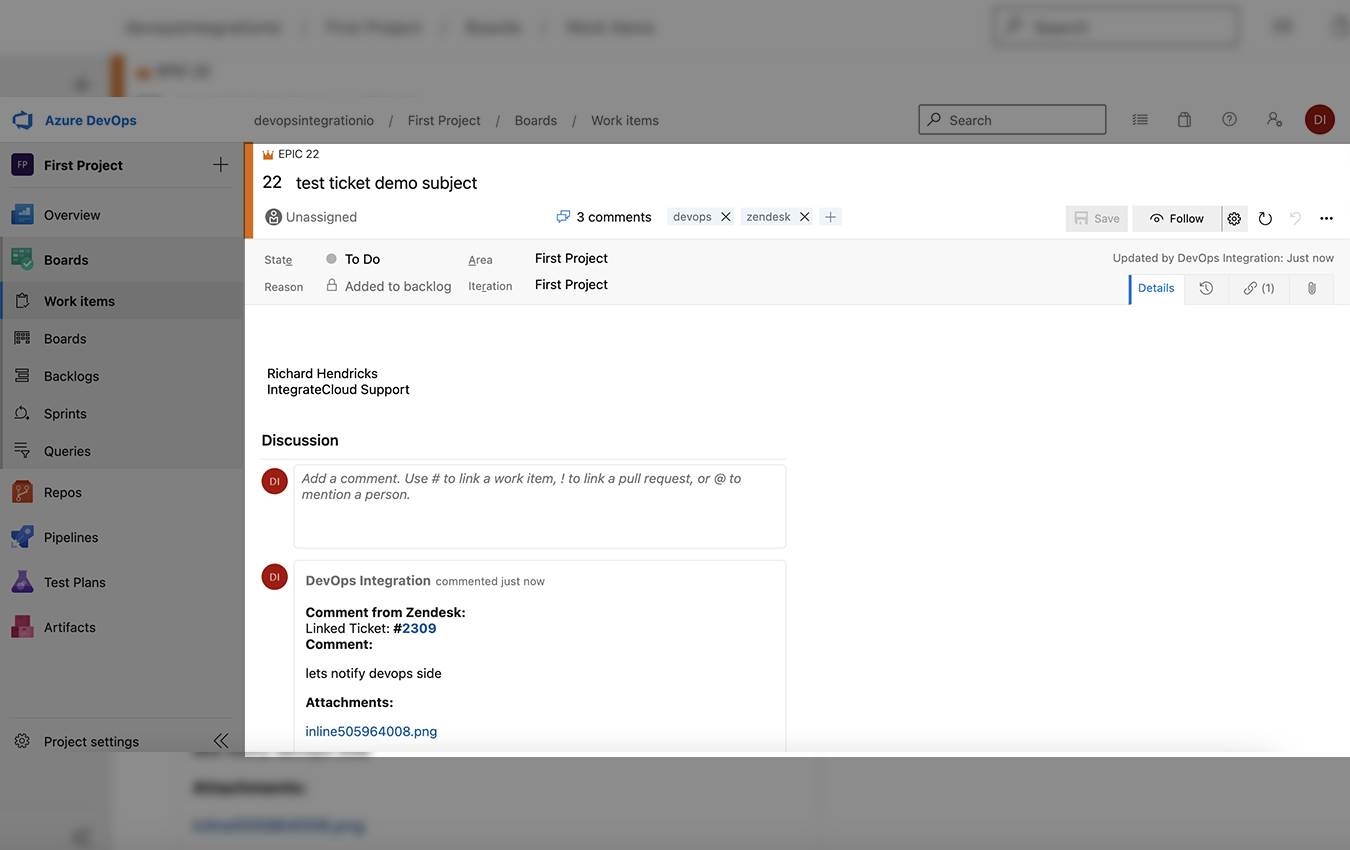The width and height of the screenshot is (1350, 850).
Task: Select the IntegrateCloud Support text
Action: click(x=338, y=389)
